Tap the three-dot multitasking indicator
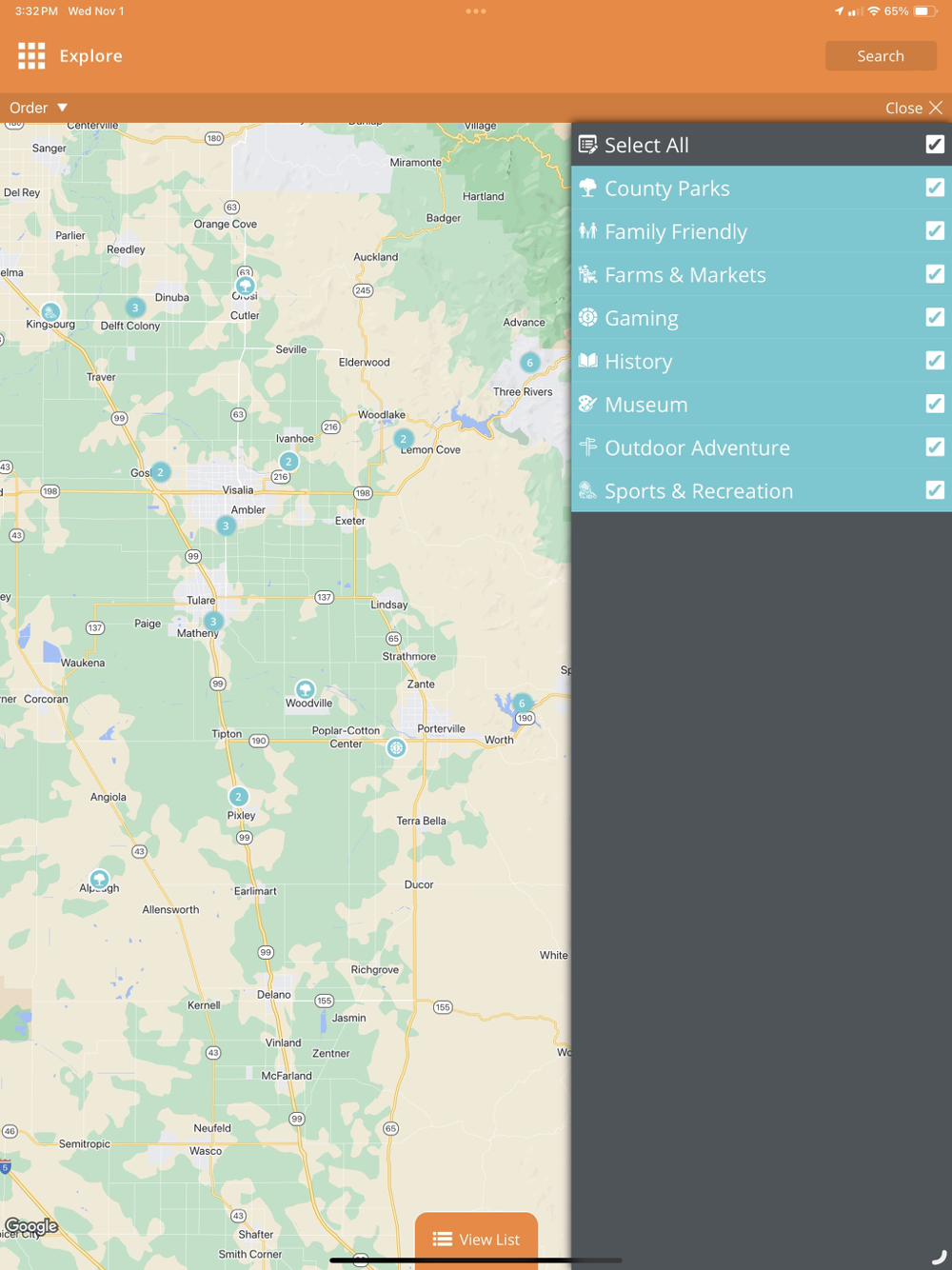Viewport: 952px width, 1270px height. tap(476, 11)
